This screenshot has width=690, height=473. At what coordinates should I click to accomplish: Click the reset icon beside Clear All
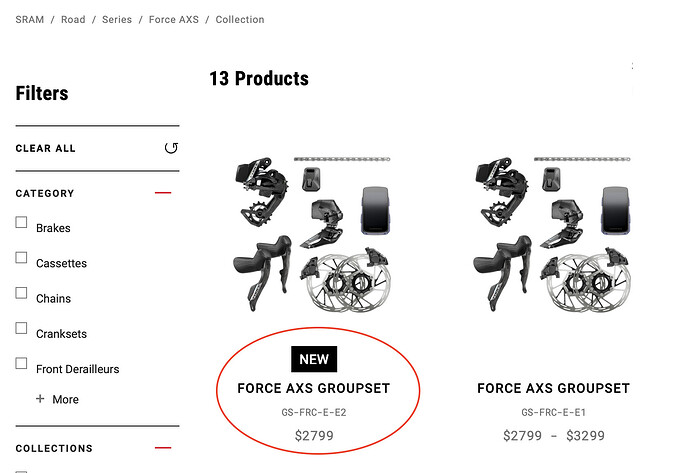(171, 148)
